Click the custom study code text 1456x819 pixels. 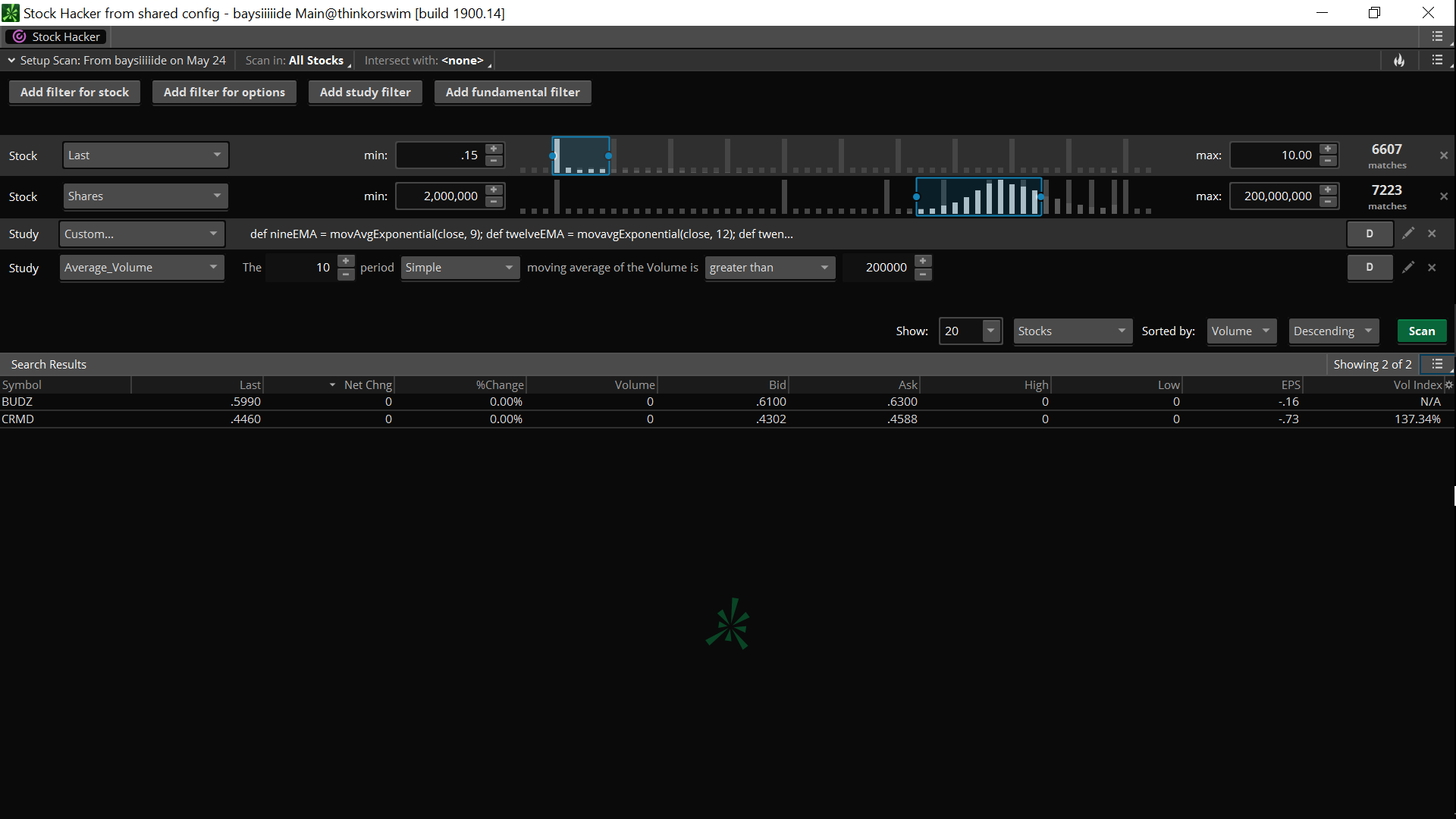(x=522, y=234)
